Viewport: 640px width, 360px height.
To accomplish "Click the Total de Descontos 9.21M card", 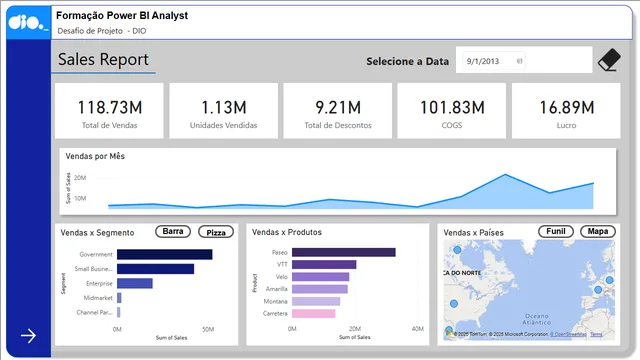I will pos(338,111).
